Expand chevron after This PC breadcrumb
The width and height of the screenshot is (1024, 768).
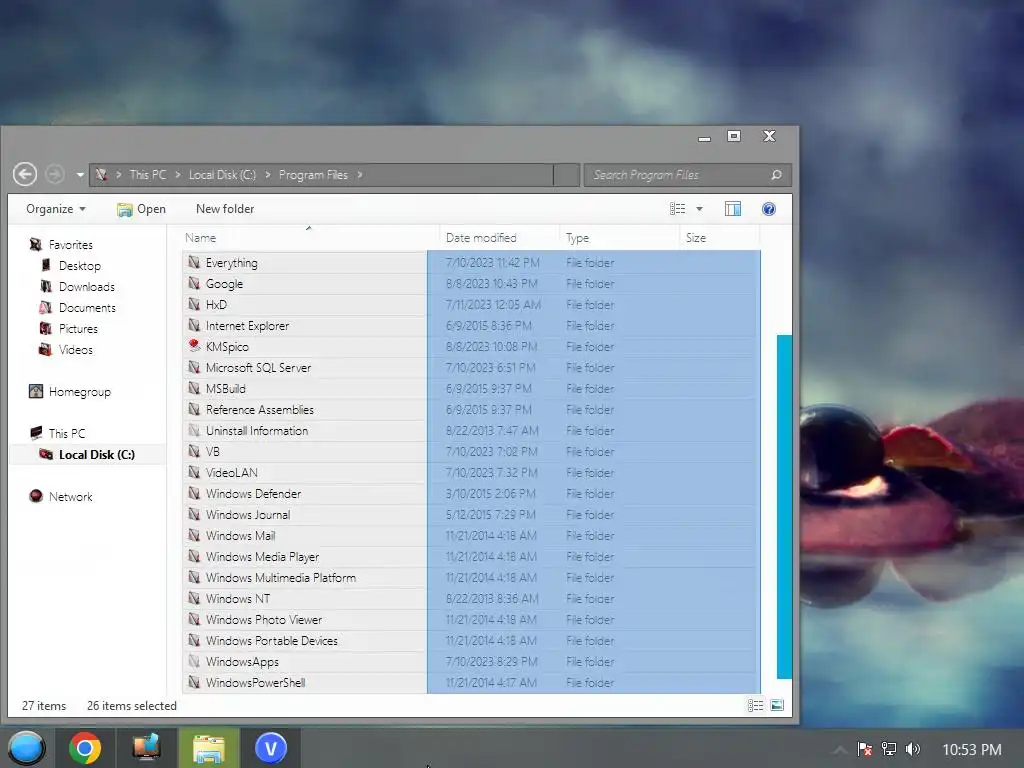pos(178,175)
